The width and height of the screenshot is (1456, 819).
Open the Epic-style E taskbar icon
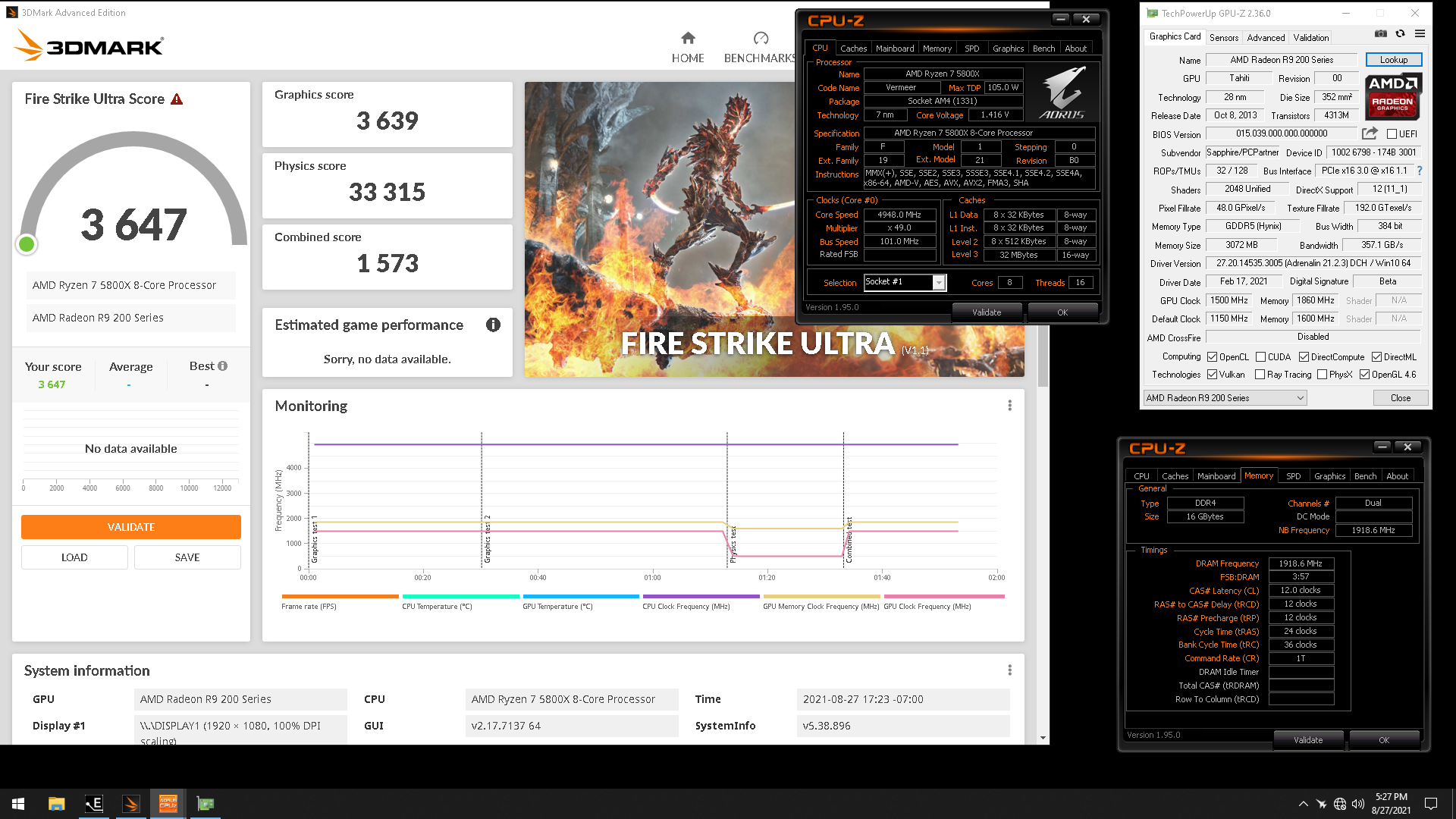coord(93,804)
